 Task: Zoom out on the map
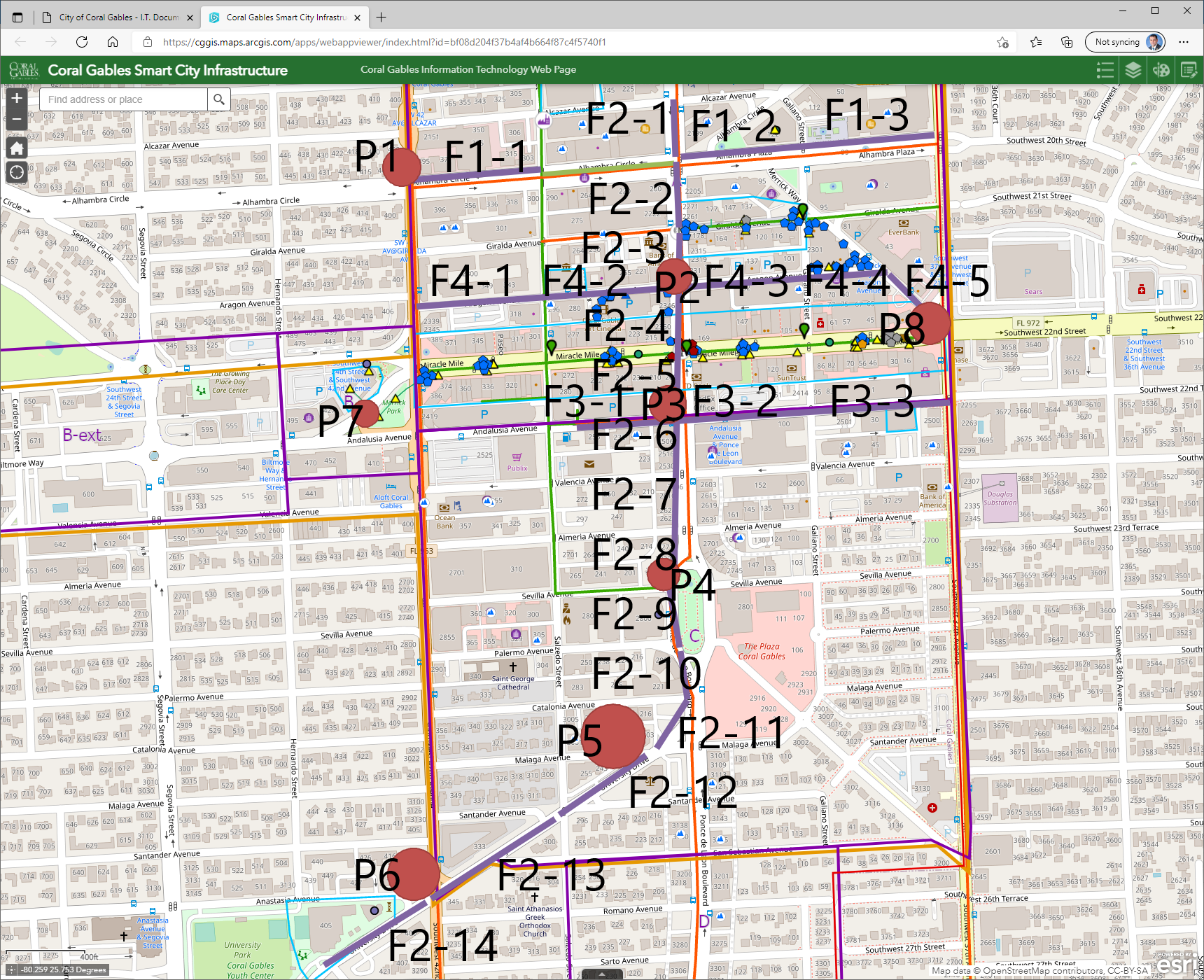click(17, 119)
